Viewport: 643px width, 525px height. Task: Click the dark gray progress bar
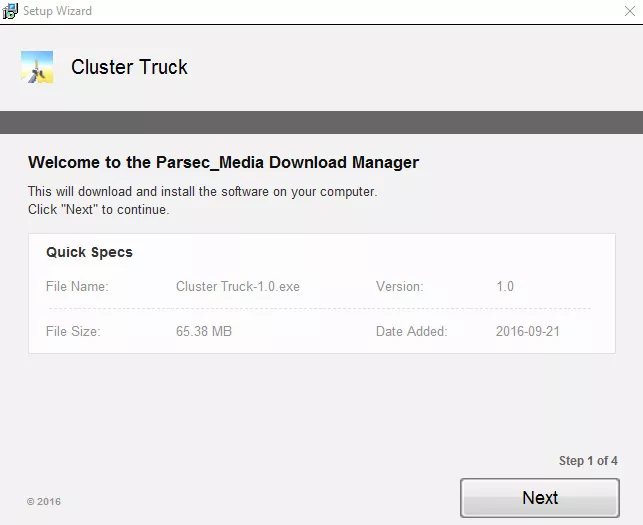(x=322, y=122)
